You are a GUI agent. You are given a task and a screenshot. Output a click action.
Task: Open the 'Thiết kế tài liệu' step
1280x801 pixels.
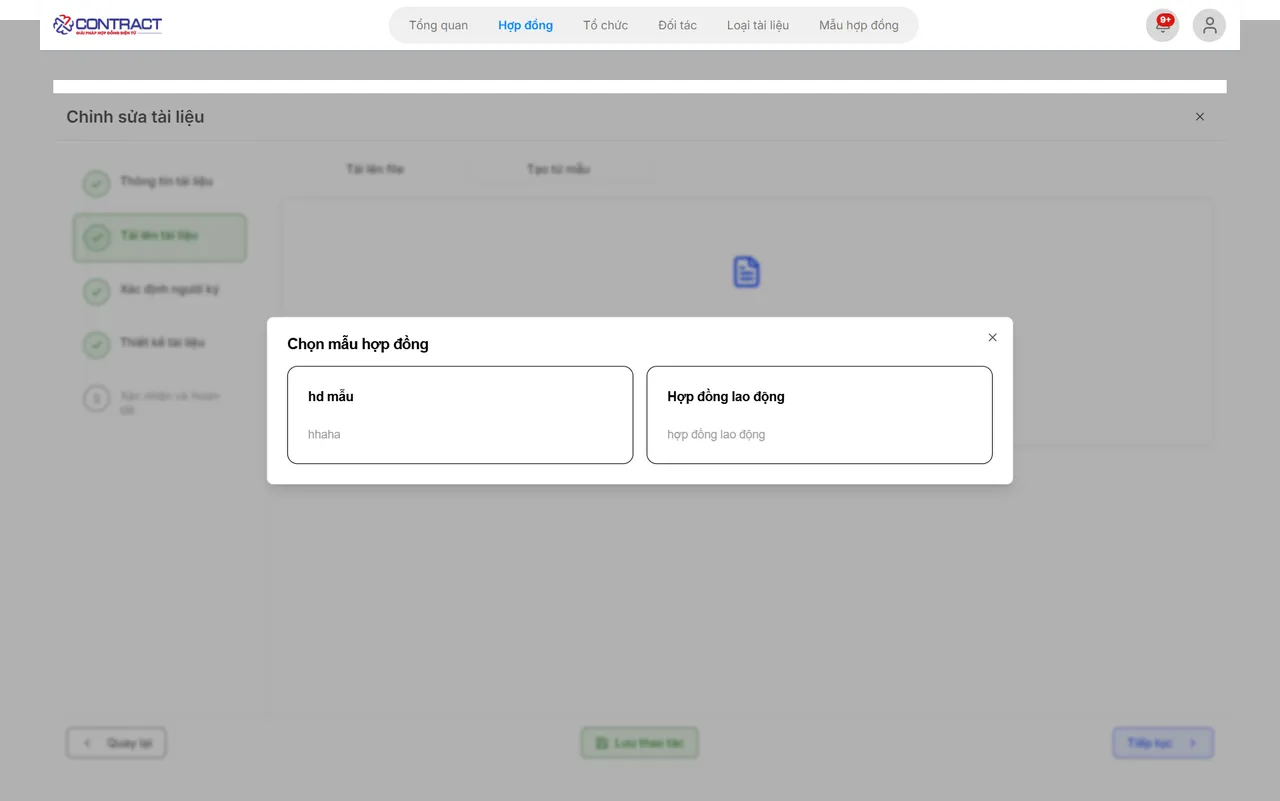[160, 343]
